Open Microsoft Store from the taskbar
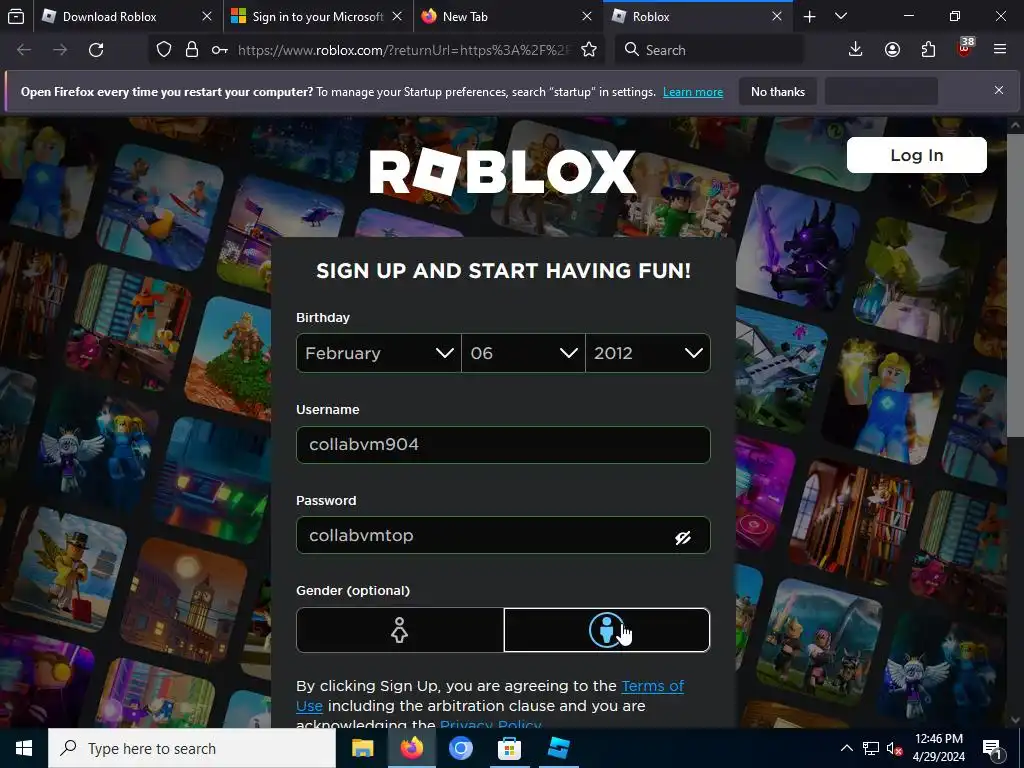This screenshot has width=1024, height=768. tap(509, 748)
